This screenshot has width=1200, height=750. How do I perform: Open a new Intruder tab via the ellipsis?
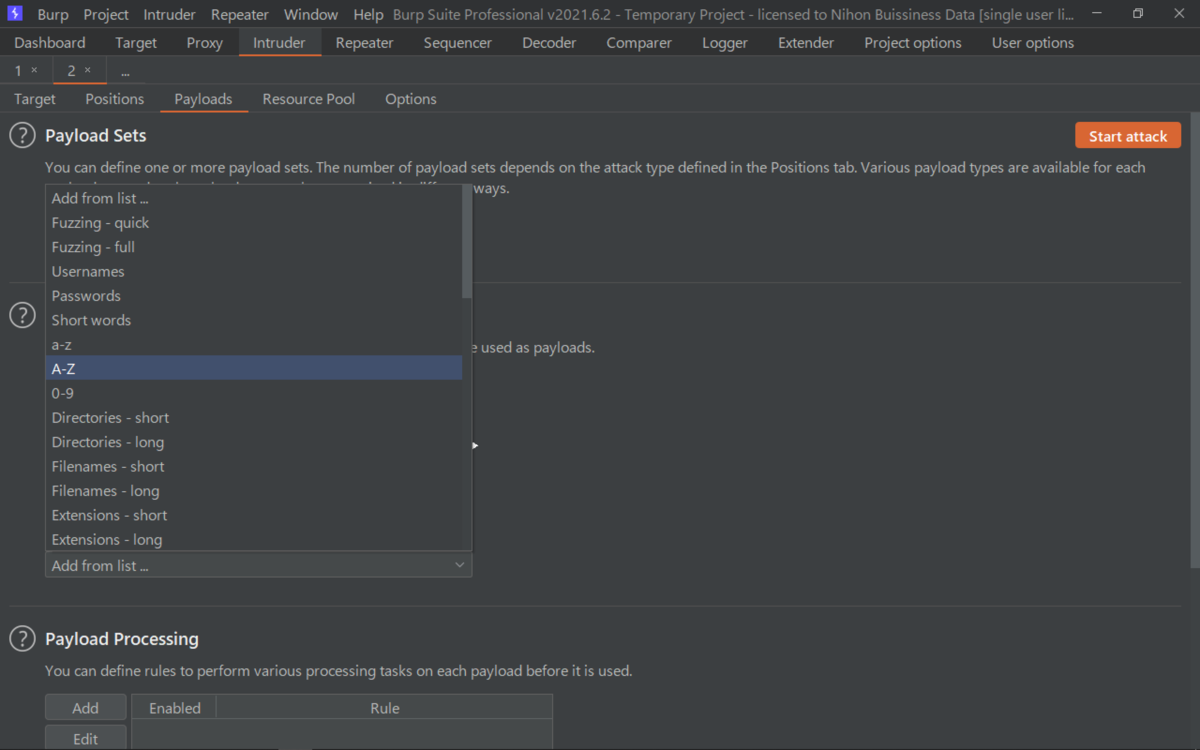coord(125,71)
